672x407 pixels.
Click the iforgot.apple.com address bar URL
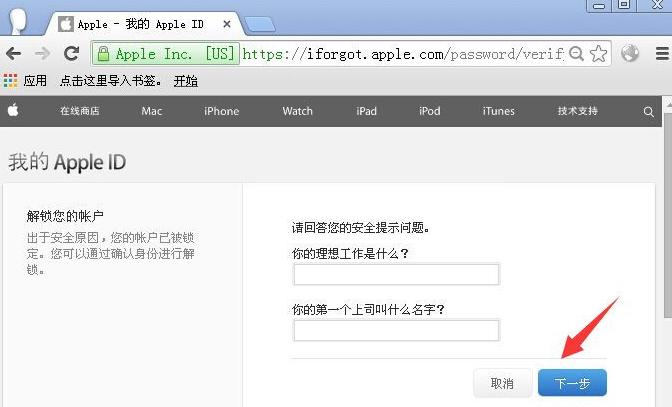pos(403,54)
